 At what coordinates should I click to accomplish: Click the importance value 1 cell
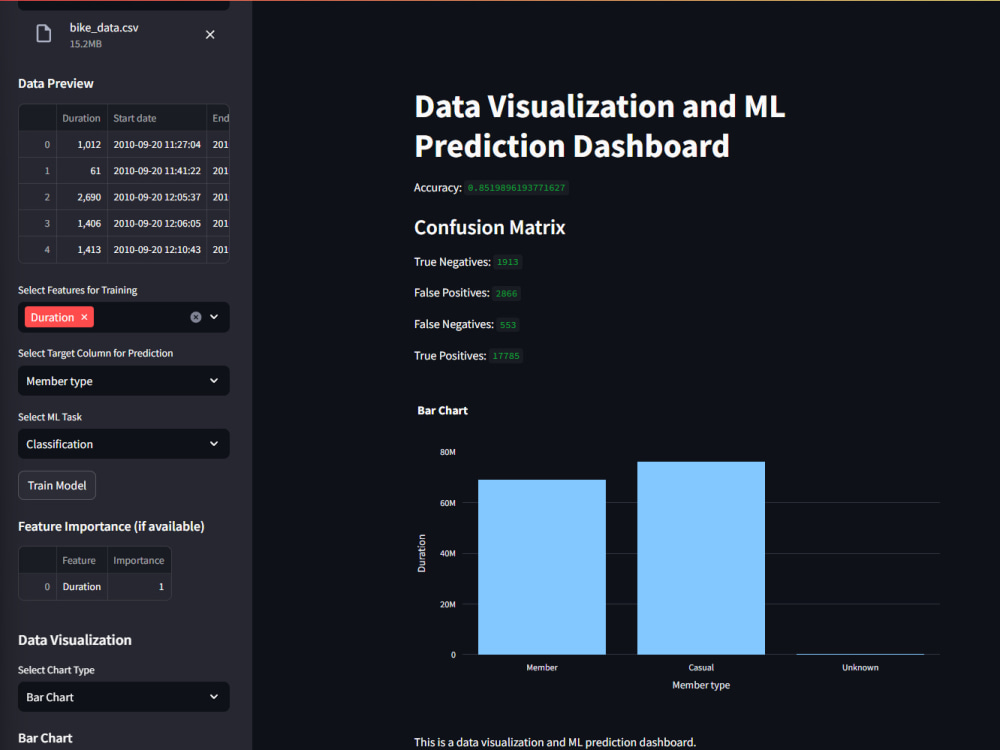click(x=139, y=587)
